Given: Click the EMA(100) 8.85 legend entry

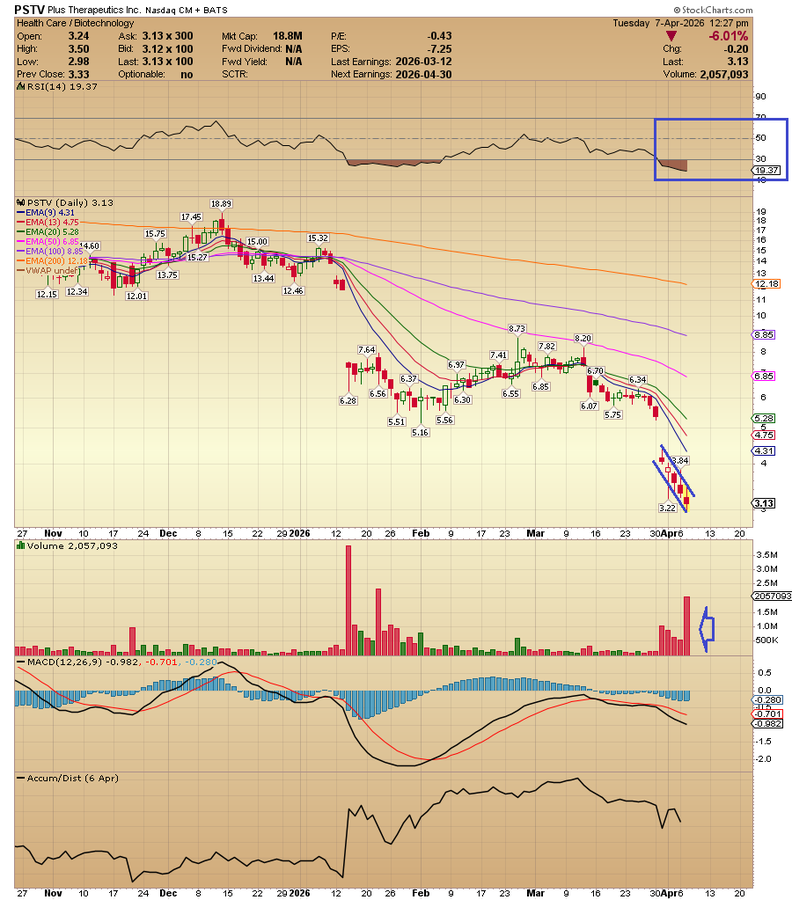Looking at the screenshot, I should (x=51, y=251).
